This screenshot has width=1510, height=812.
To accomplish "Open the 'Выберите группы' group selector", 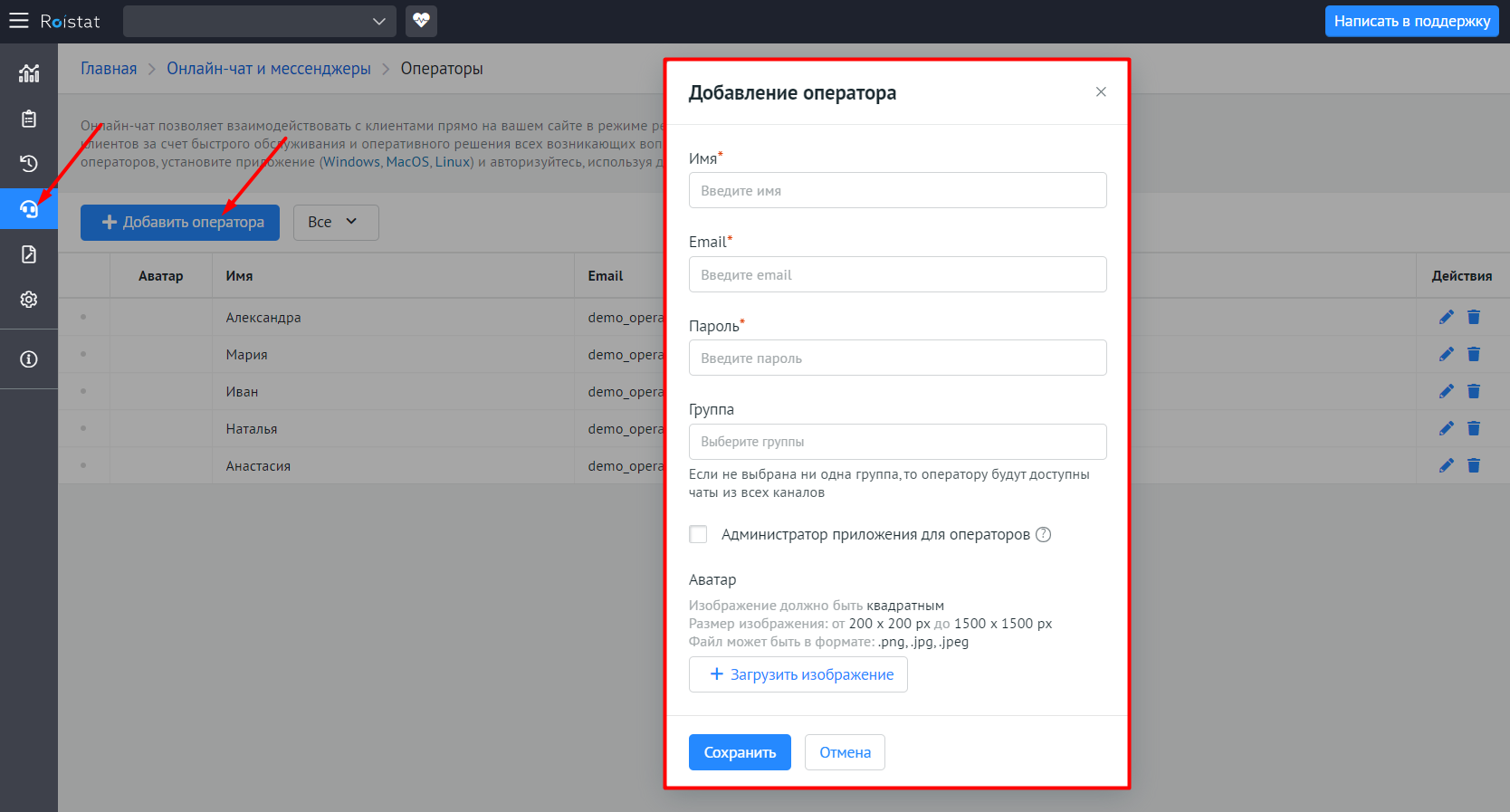I will pos(897,442).
